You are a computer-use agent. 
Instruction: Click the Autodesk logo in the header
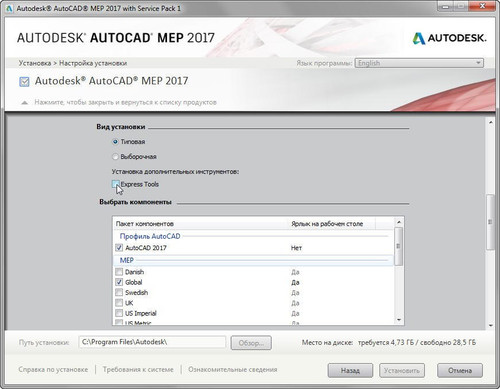449,38
